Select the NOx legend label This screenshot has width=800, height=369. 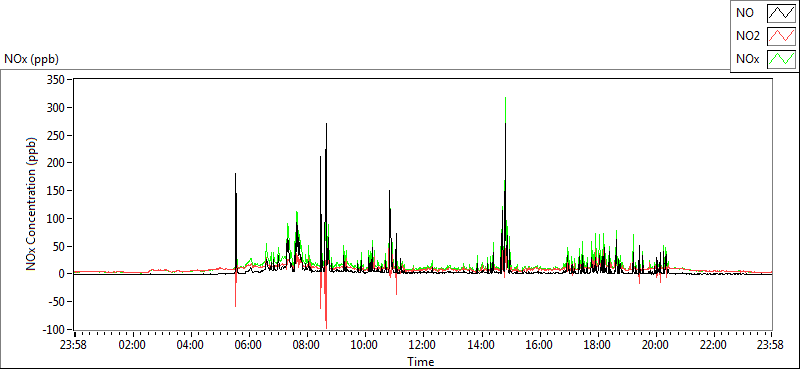(747, 59)
